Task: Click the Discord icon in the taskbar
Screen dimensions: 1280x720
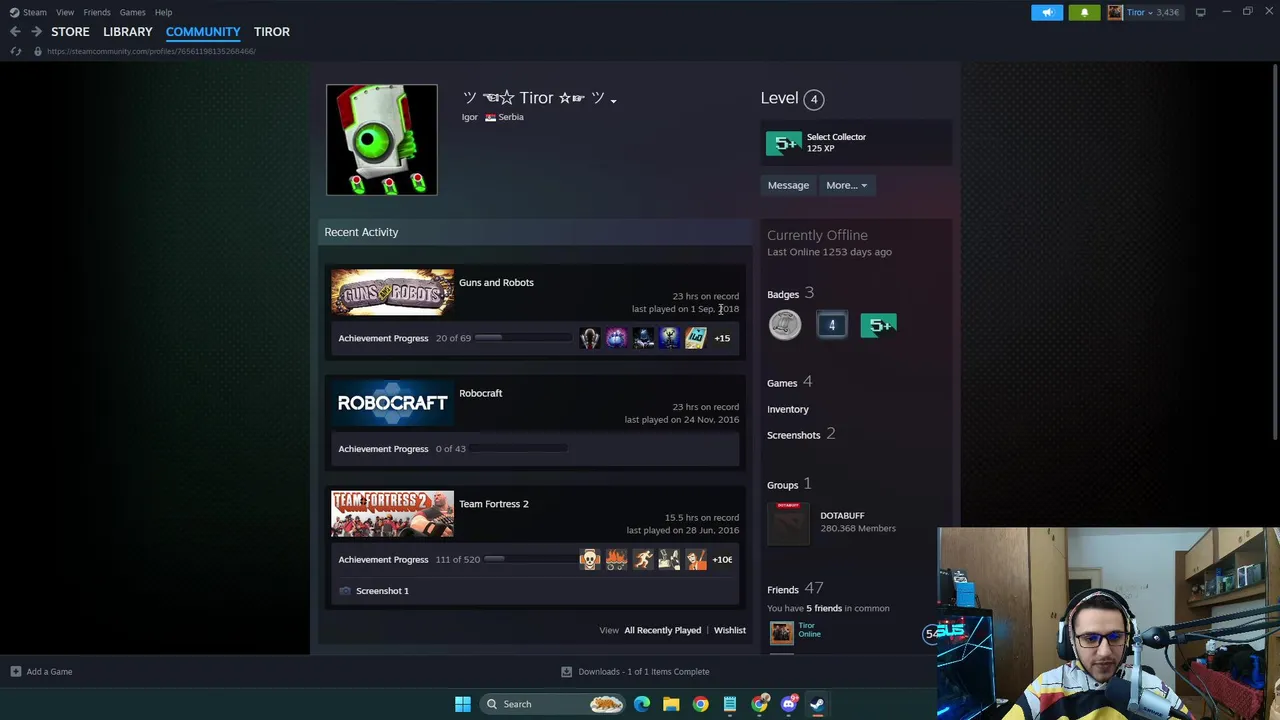Action: (788, 704)
